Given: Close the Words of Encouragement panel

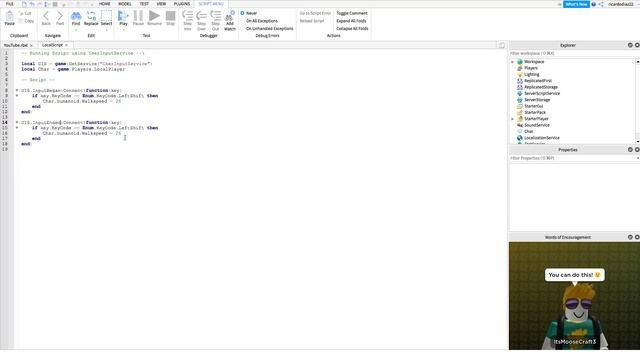Looking at the screenshot, I should (x=637, y=237).
